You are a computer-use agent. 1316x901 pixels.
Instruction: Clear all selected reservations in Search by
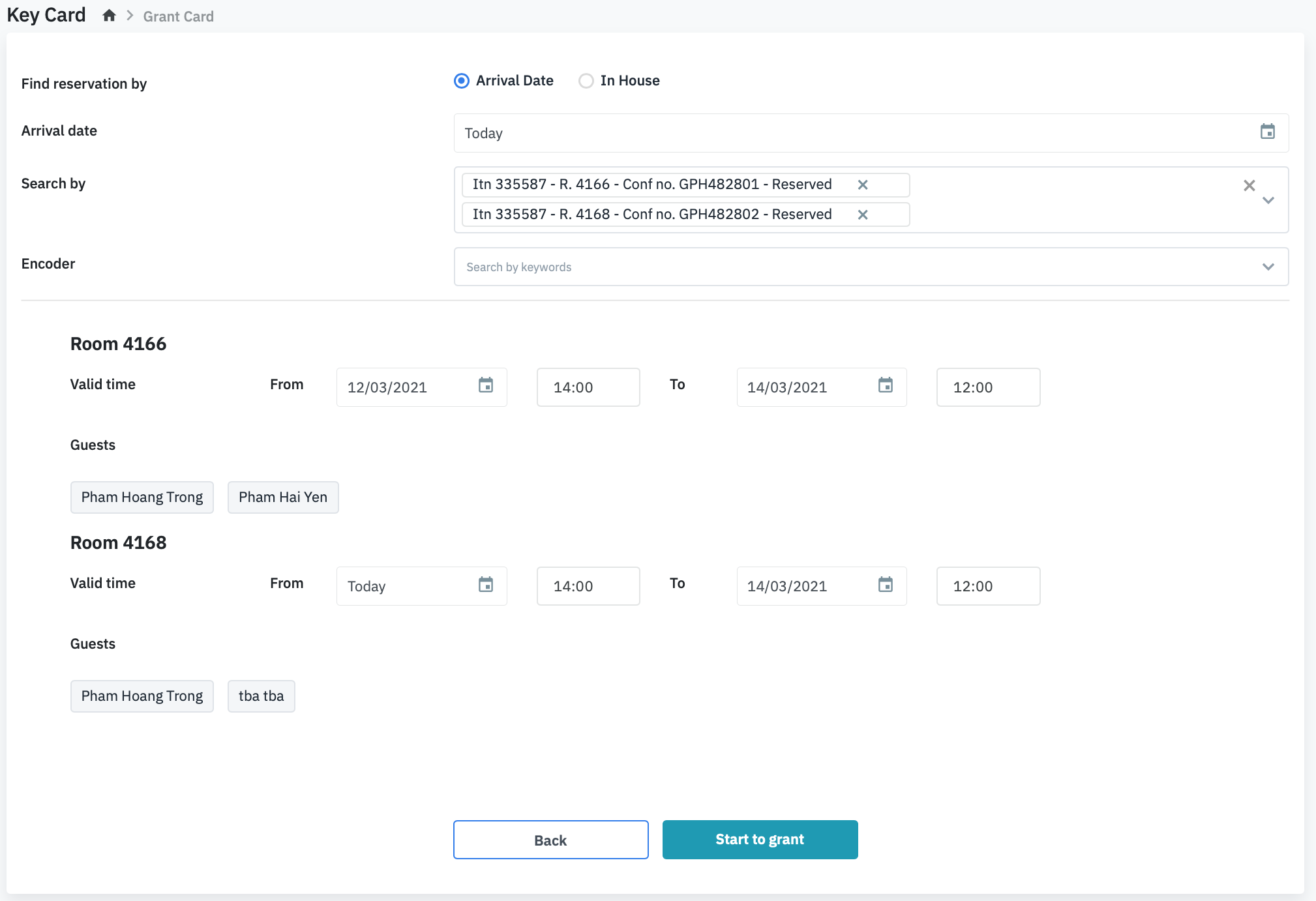pyautogui.click(x=1249, y=185)
